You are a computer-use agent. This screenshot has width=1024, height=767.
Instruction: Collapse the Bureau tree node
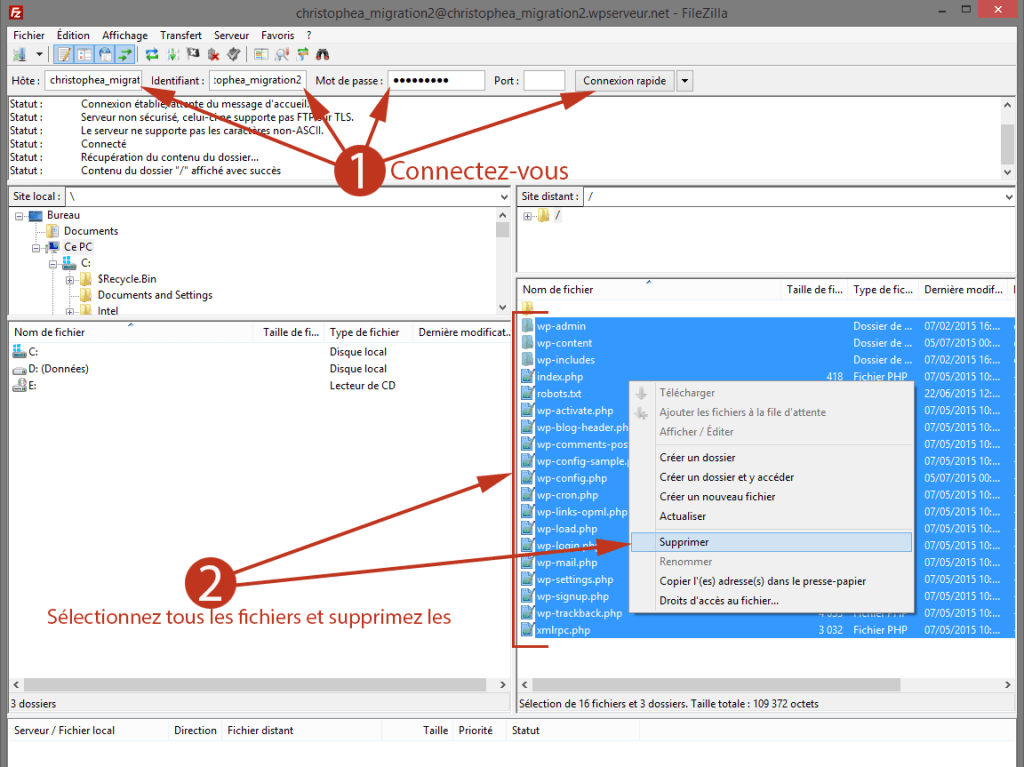coord(19,216)
